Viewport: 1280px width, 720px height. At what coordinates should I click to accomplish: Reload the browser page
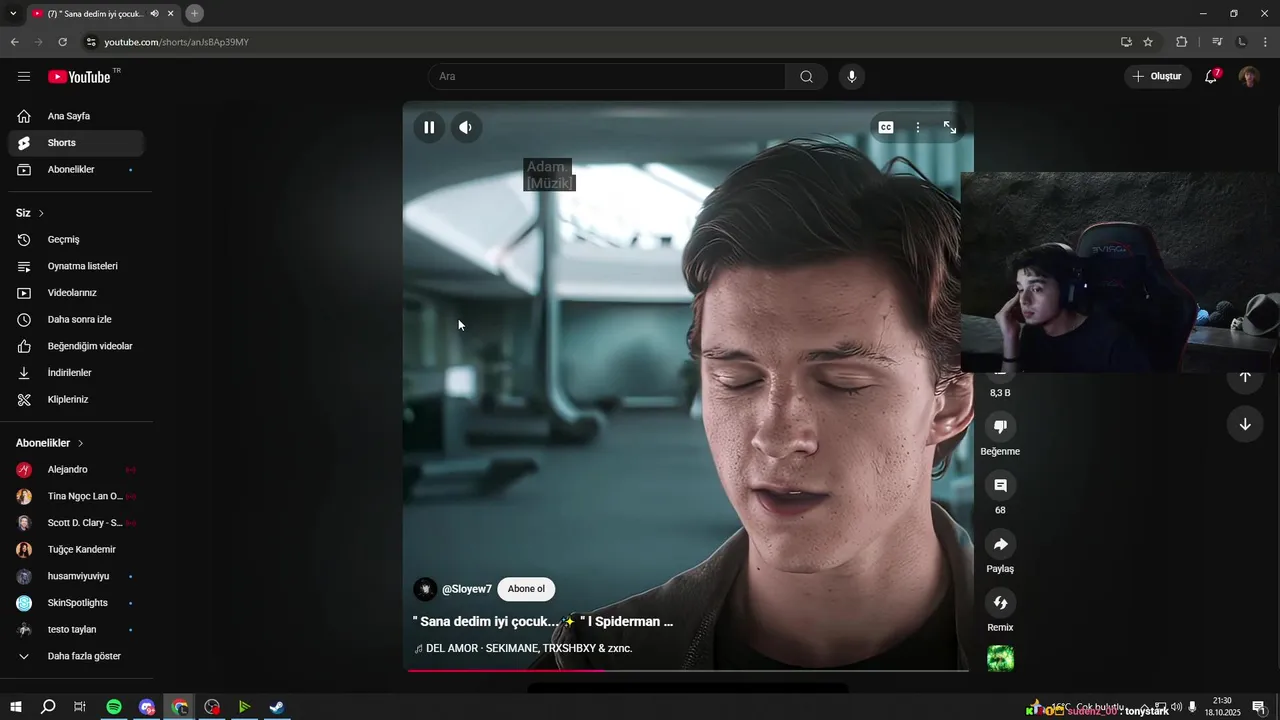pos(62,42)
